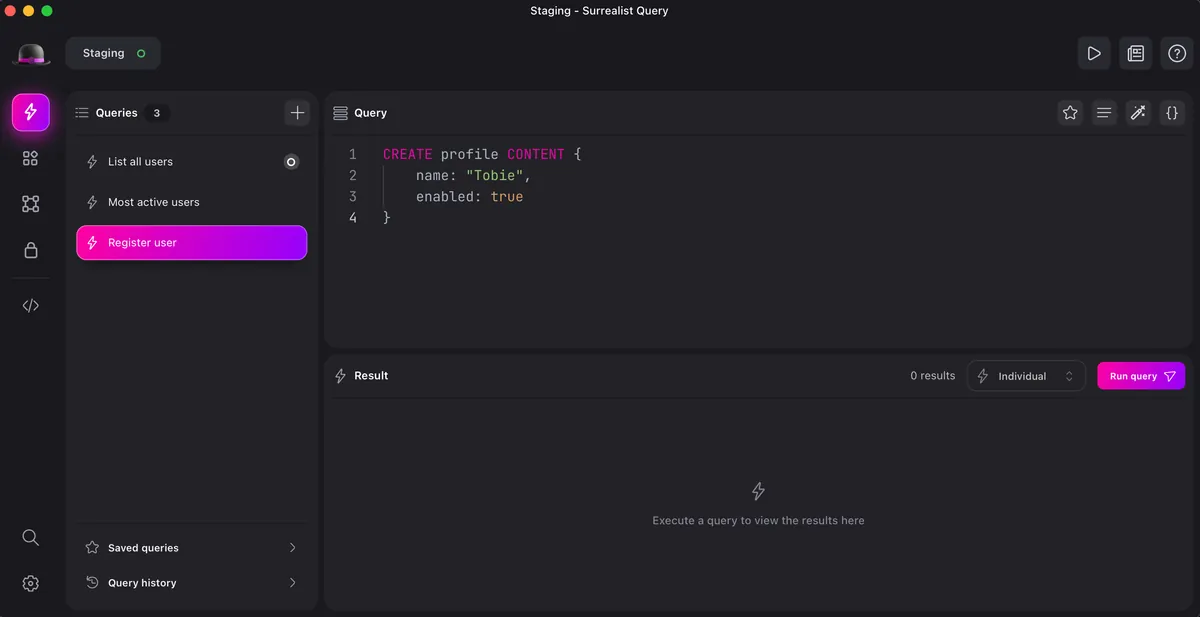Open settings gear in sidebar
1200x617 pixels.
31,583
